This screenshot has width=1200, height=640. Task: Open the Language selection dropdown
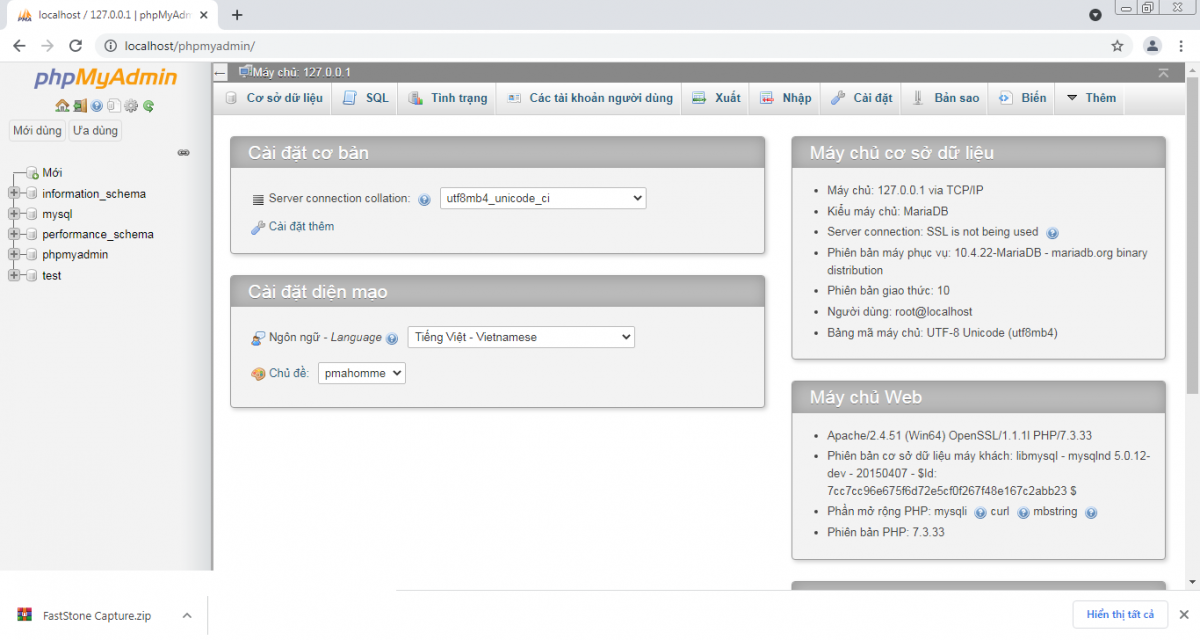pos(520,337)
